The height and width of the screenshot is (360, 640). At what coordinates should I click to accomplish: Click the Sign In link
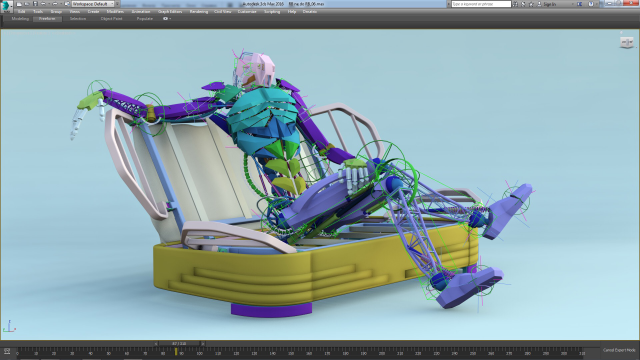(x=549, y=4)
